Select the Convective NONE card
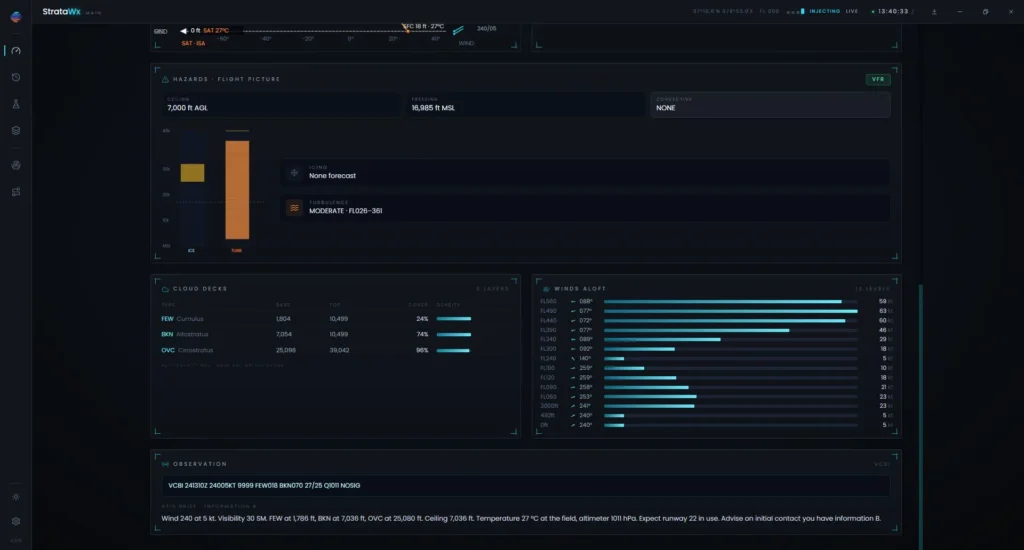 [770, 105]
